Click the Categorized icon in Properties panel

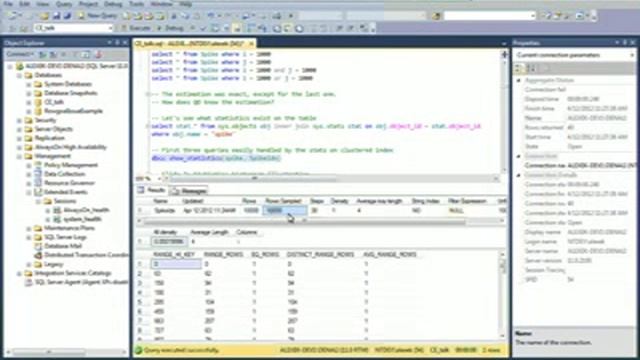(519, 68)
